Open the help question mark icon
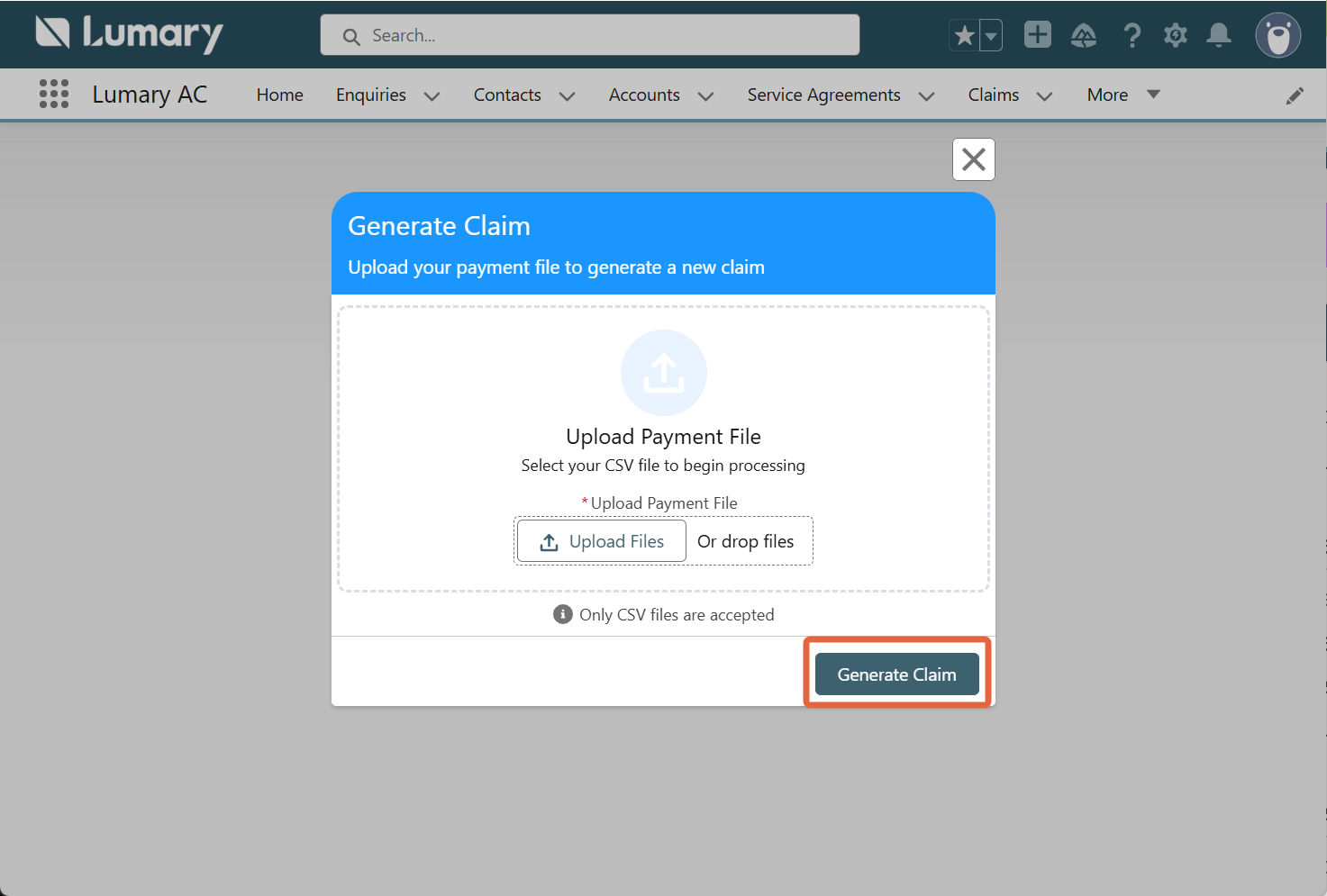This screenshot has width=1327, height=896. click(1132, 36)
